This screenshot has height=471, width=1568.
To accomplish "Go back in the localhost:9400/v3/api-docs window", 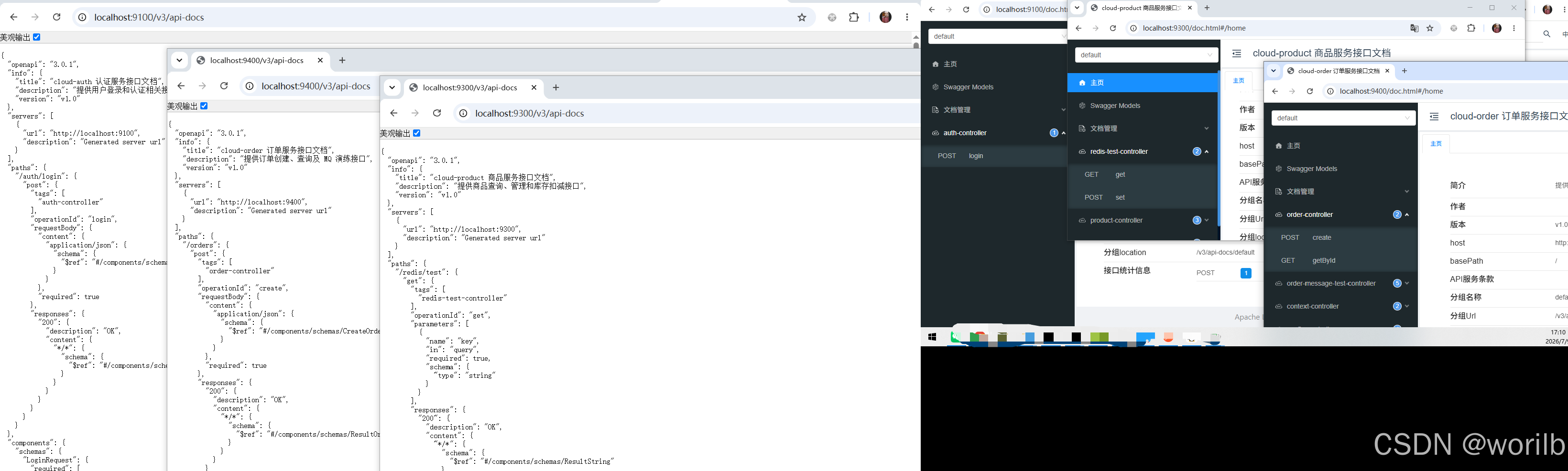I will click(x=181, y=86).
